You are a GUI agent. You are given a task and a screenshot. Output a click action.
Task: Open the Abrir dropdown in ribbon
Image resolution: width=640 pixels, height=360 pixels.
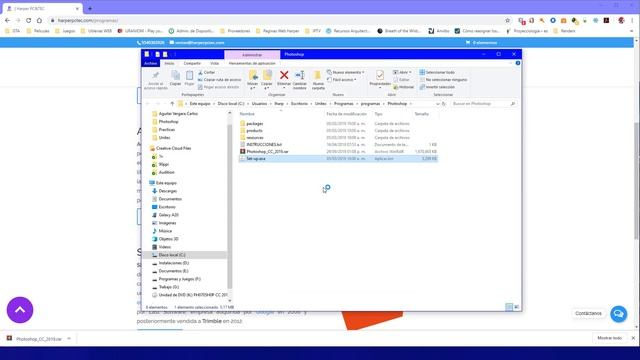(x=402, y=72)
